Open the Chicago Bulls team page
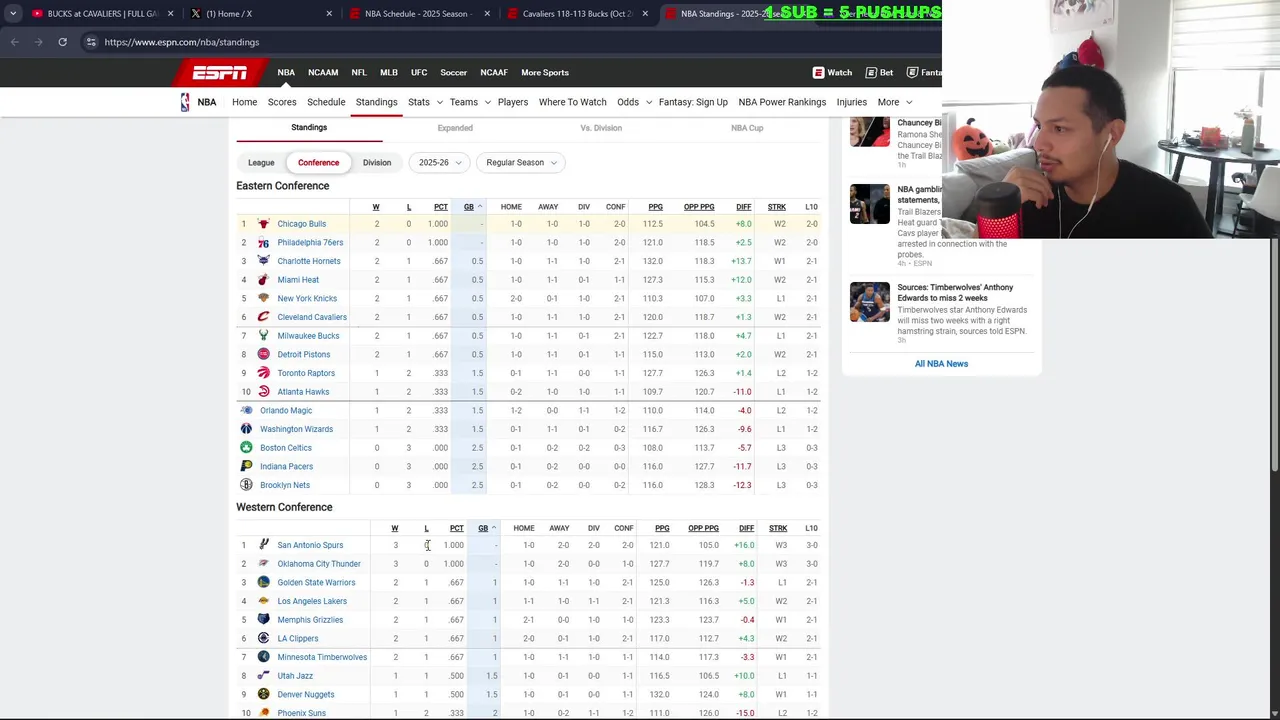 pos(301,224)
